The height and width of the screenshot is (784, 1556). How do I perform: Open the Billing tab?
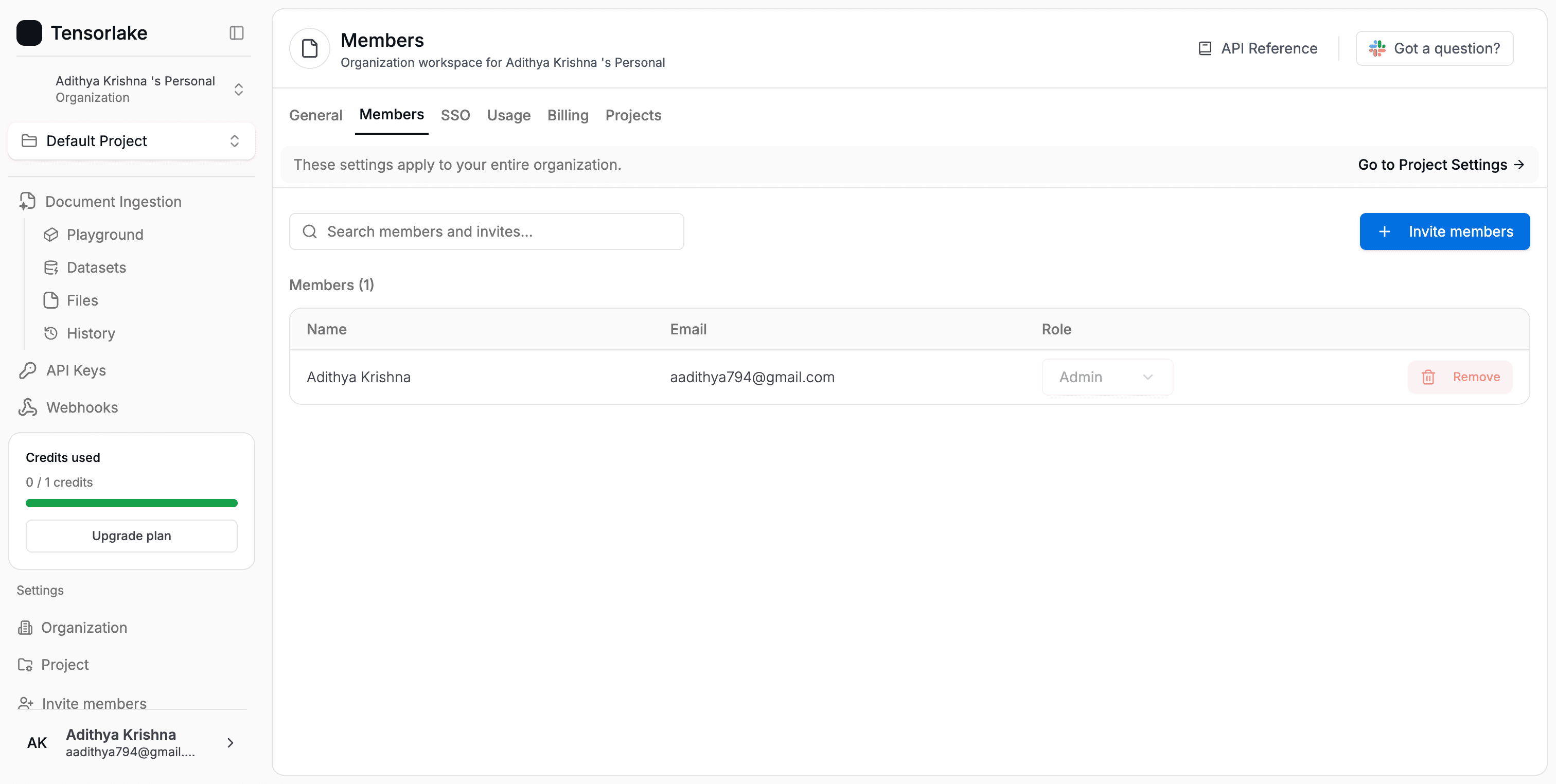[x=568, y=115]
